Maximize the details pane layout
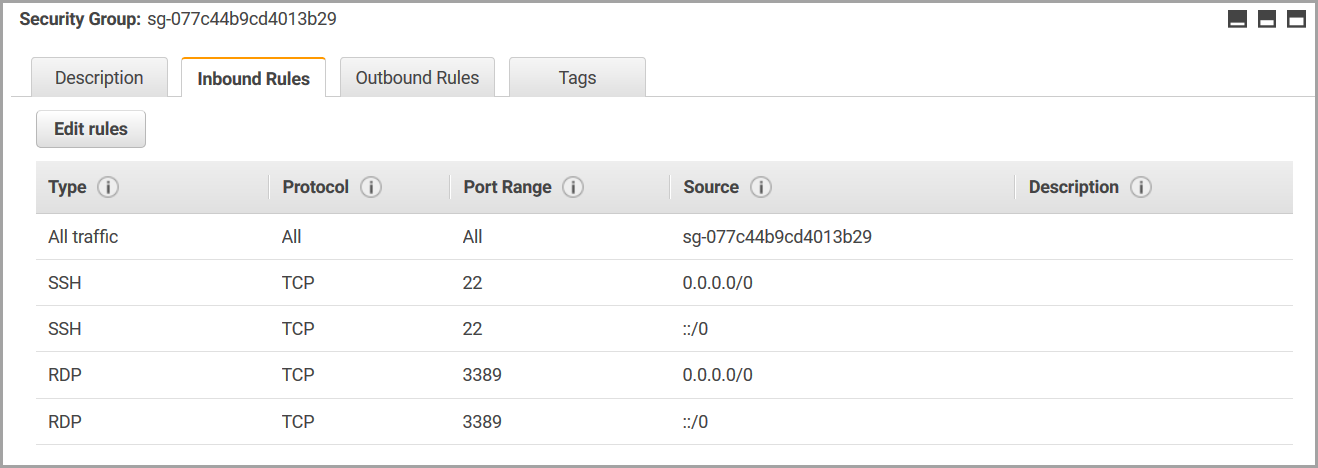Image resolution: width=1318 pixels, height=468 pixels. [1296, 20]
